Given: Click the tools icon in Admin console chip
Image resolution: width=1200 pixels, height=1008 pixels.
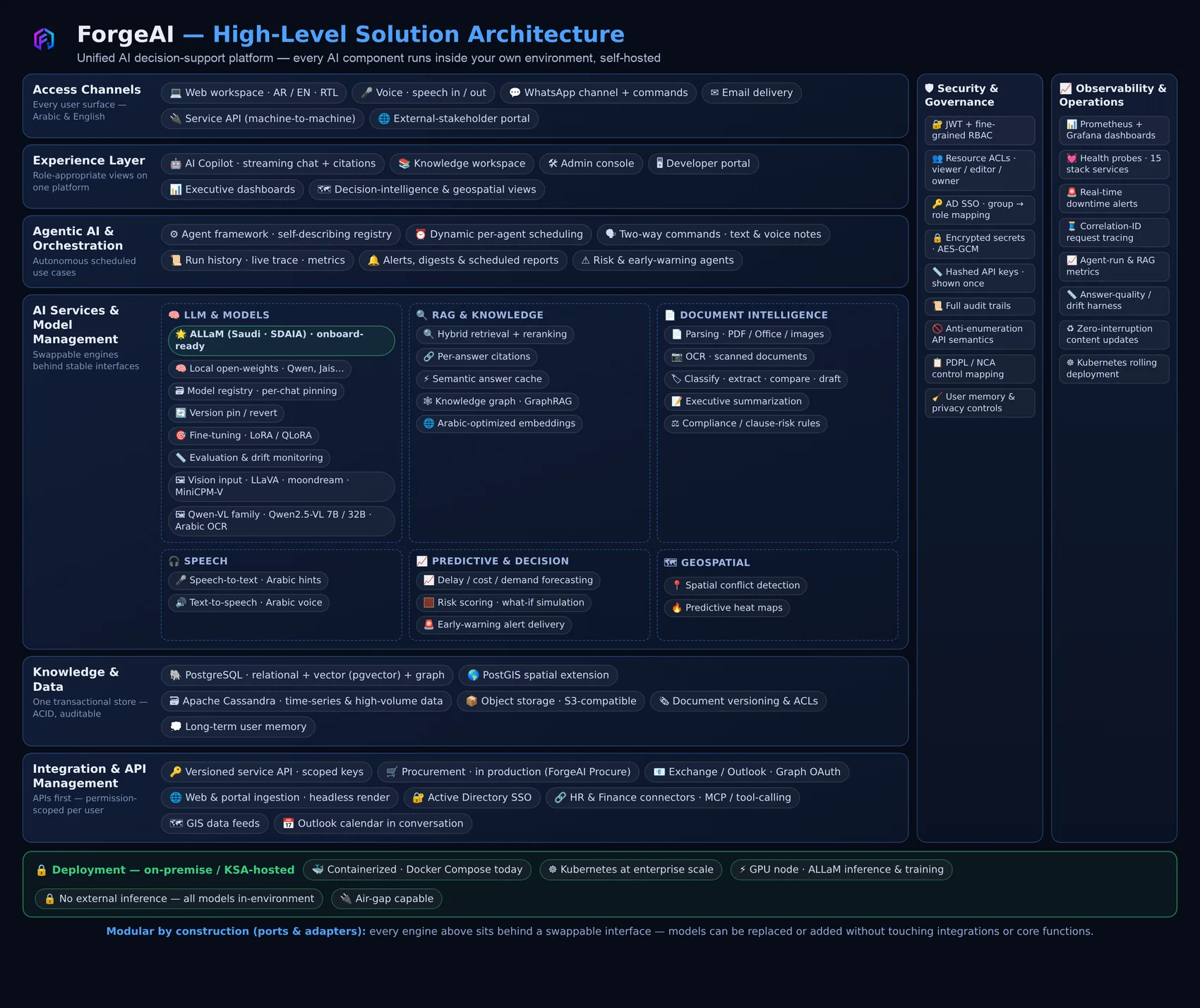Looking at the screenshot, I should pyautogui.click(x=553, y=164).
